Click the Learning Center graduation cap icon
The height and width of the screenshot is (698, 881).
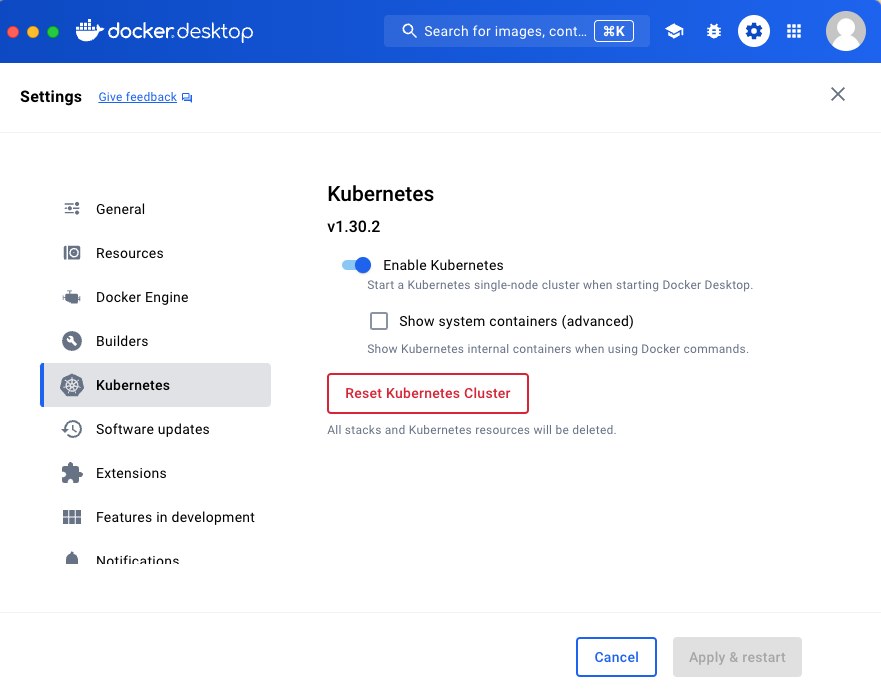point(674,31)
